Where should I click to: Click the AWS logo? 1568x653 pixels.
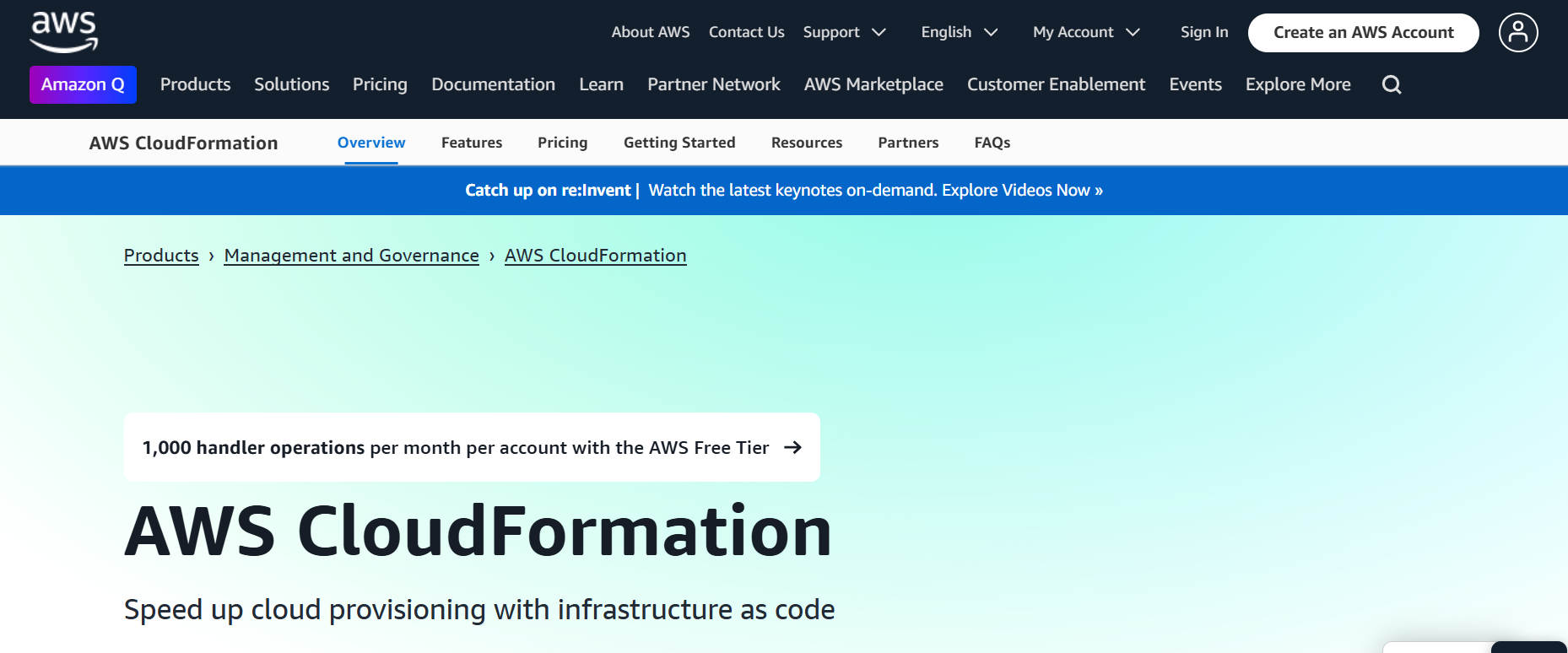[64, 32]
